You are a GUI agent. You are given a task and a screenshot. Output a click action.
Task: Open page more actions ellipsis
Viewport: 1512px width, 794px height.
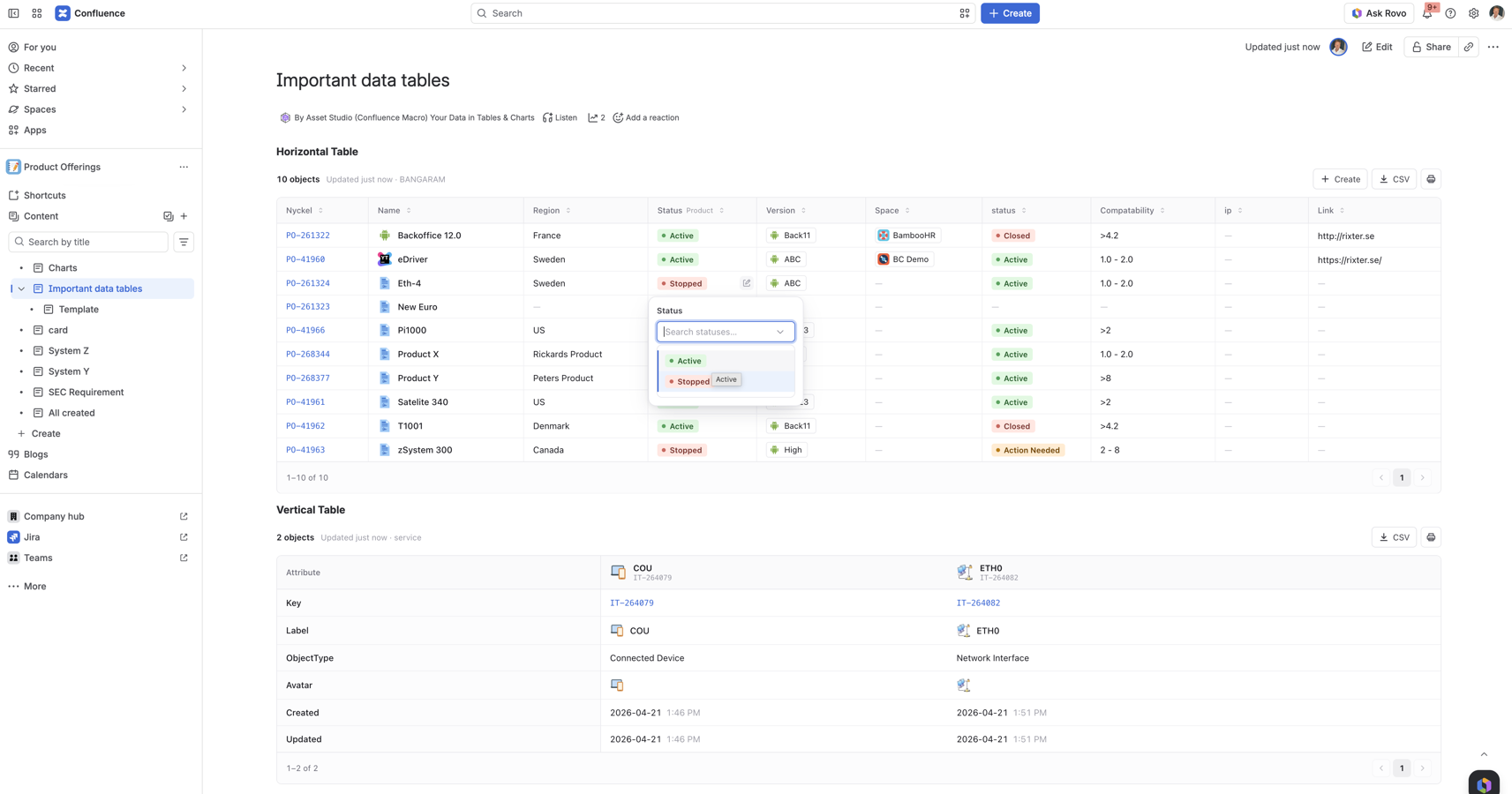(1493, 47)
